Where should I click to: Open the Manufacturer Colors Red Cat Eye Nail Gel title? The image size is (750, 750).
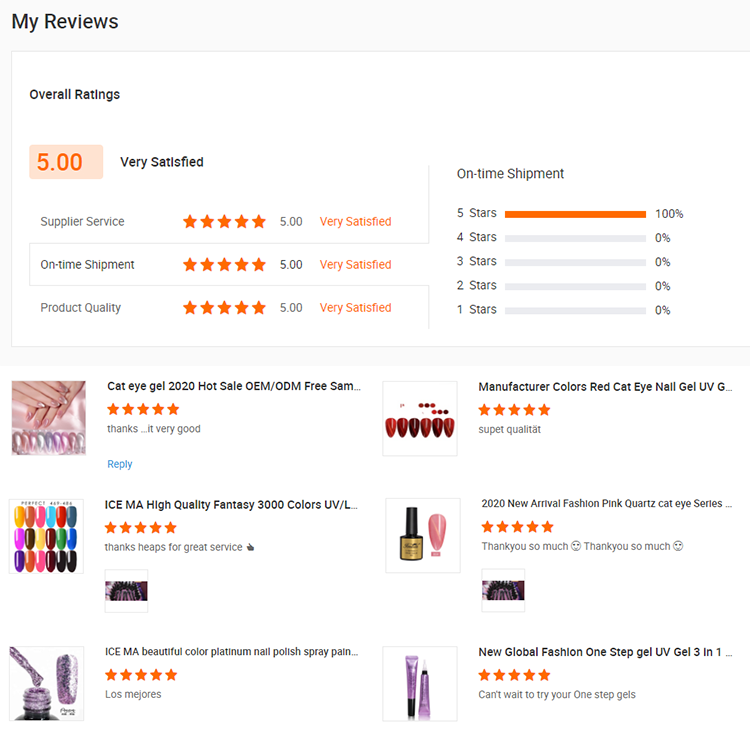point(605,386)
